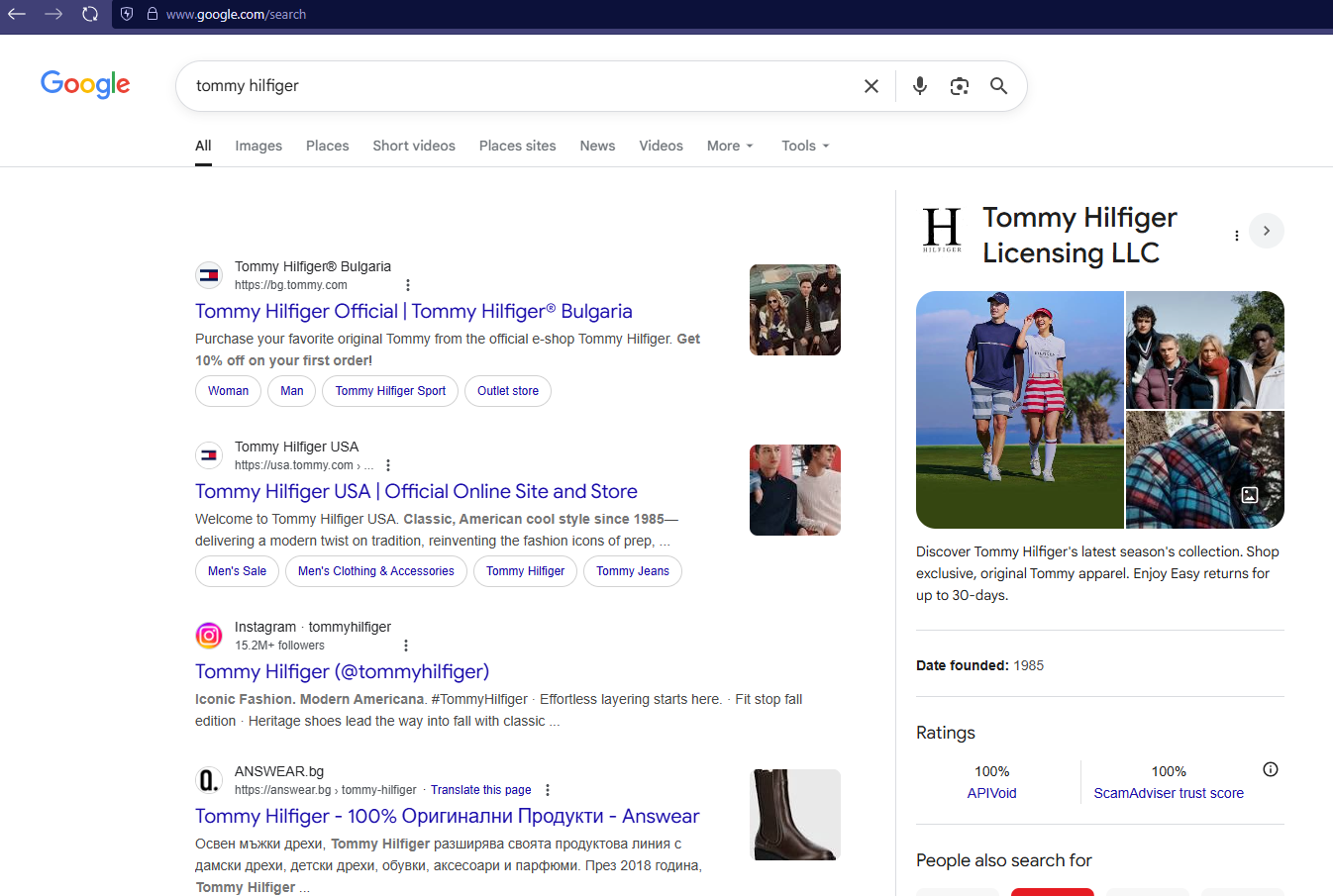Click the Outlet store chip
The image size is (1333, 896).
507,391
